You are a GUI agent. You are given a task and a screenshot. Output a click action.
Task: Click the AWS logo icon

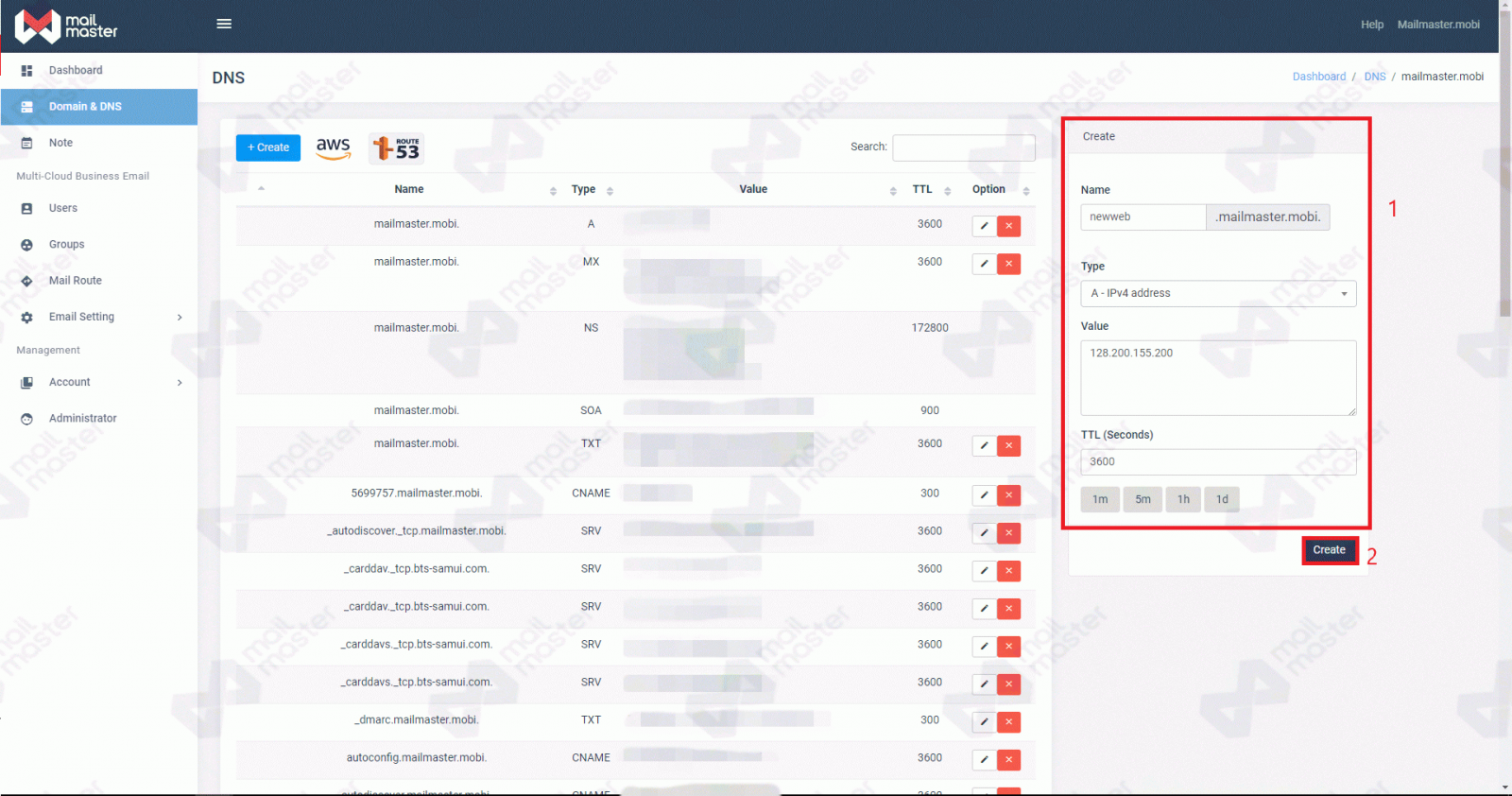[x=334, y=147]
